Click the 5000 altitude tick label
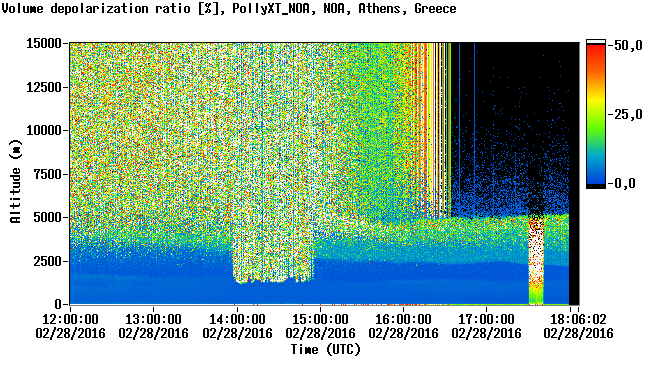 (47, 218)
